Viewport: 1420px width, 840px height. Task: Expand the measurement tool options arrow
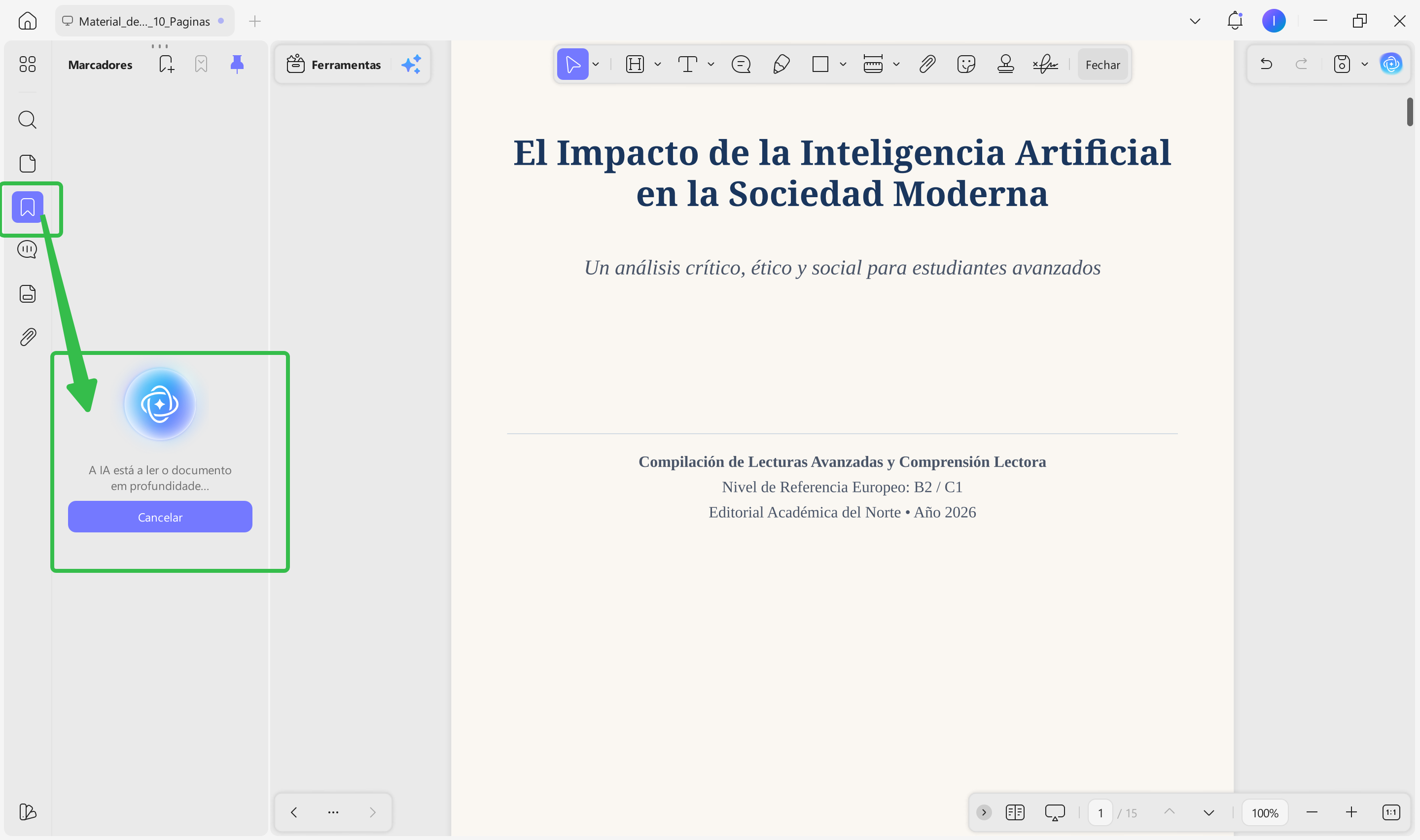pyautogui.click(x=896, y=64)
